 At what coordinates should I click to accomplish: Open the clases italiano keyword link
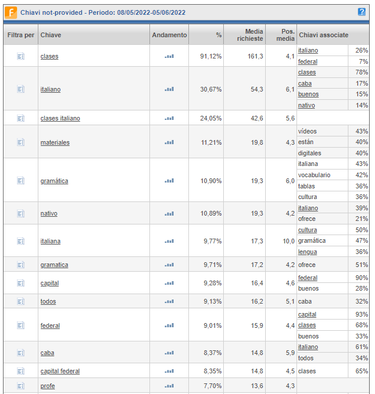60,118
